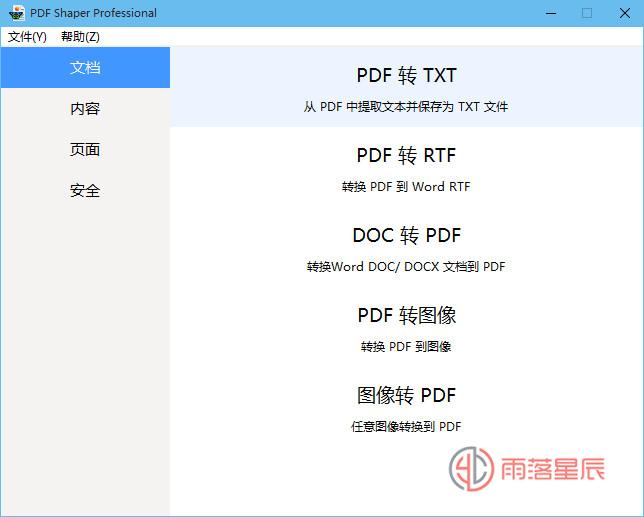Choose the PDF 转 TXT option
This screenshot has height=517, width=644.
click(x=407, y=87)
